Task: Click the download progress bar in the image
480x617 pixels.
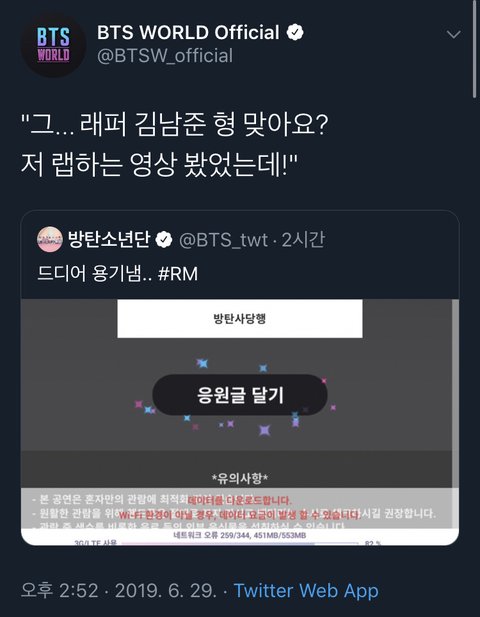Action: pos(240,543)
